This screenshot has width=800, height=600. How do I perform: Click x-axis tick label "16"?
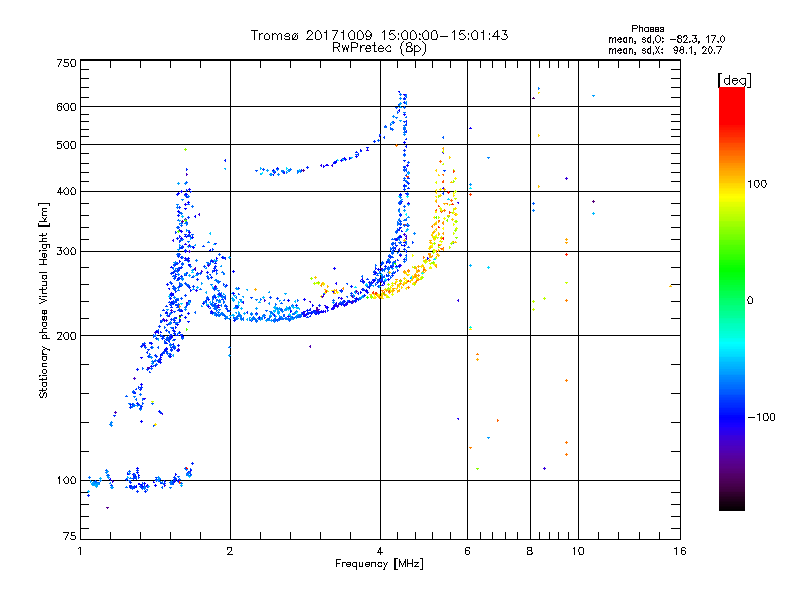[680, 551]
